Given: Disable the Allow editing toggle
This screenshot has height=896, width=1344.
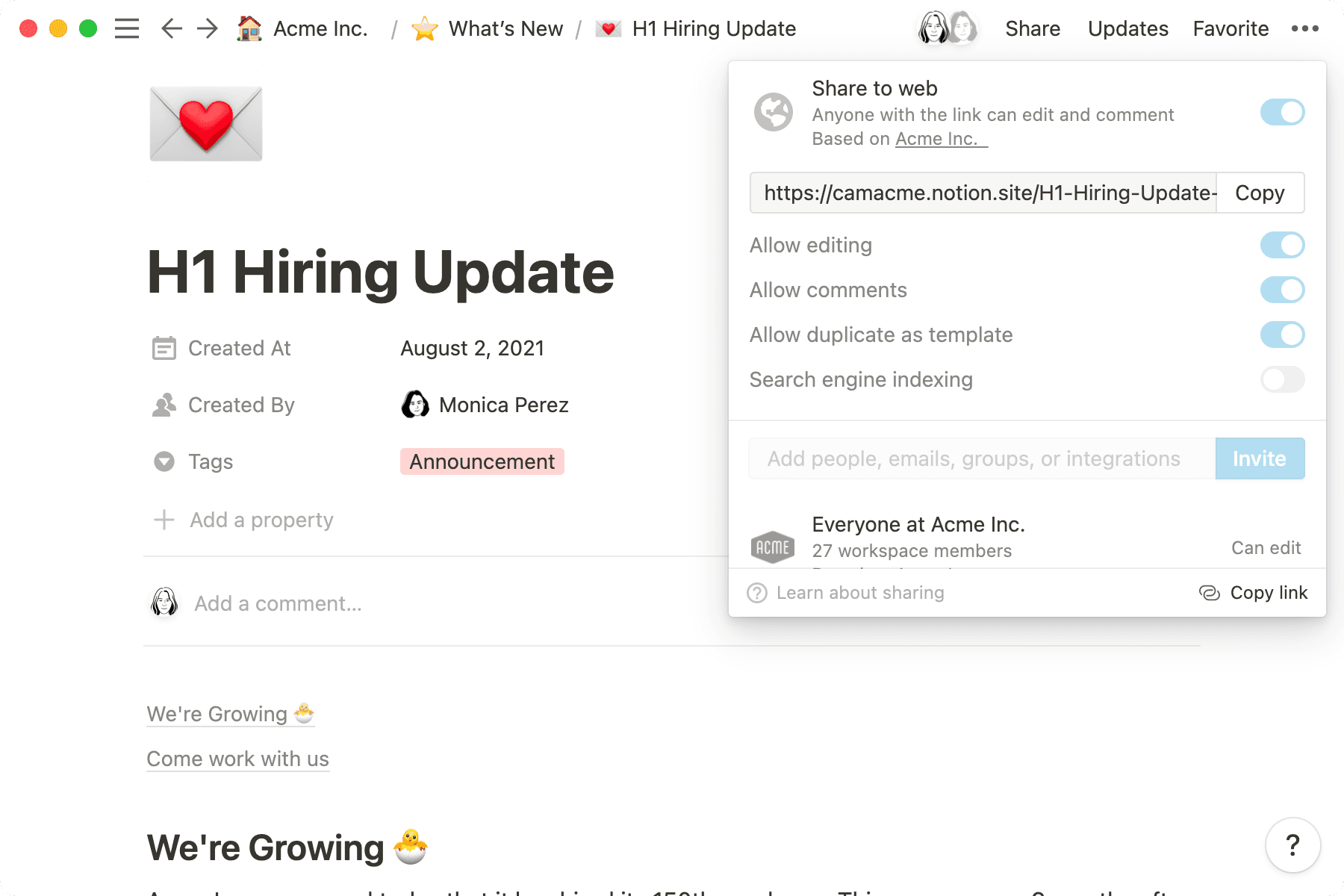Looking at the screenshot, I should pyautogui.click(x=1282, y=245).
